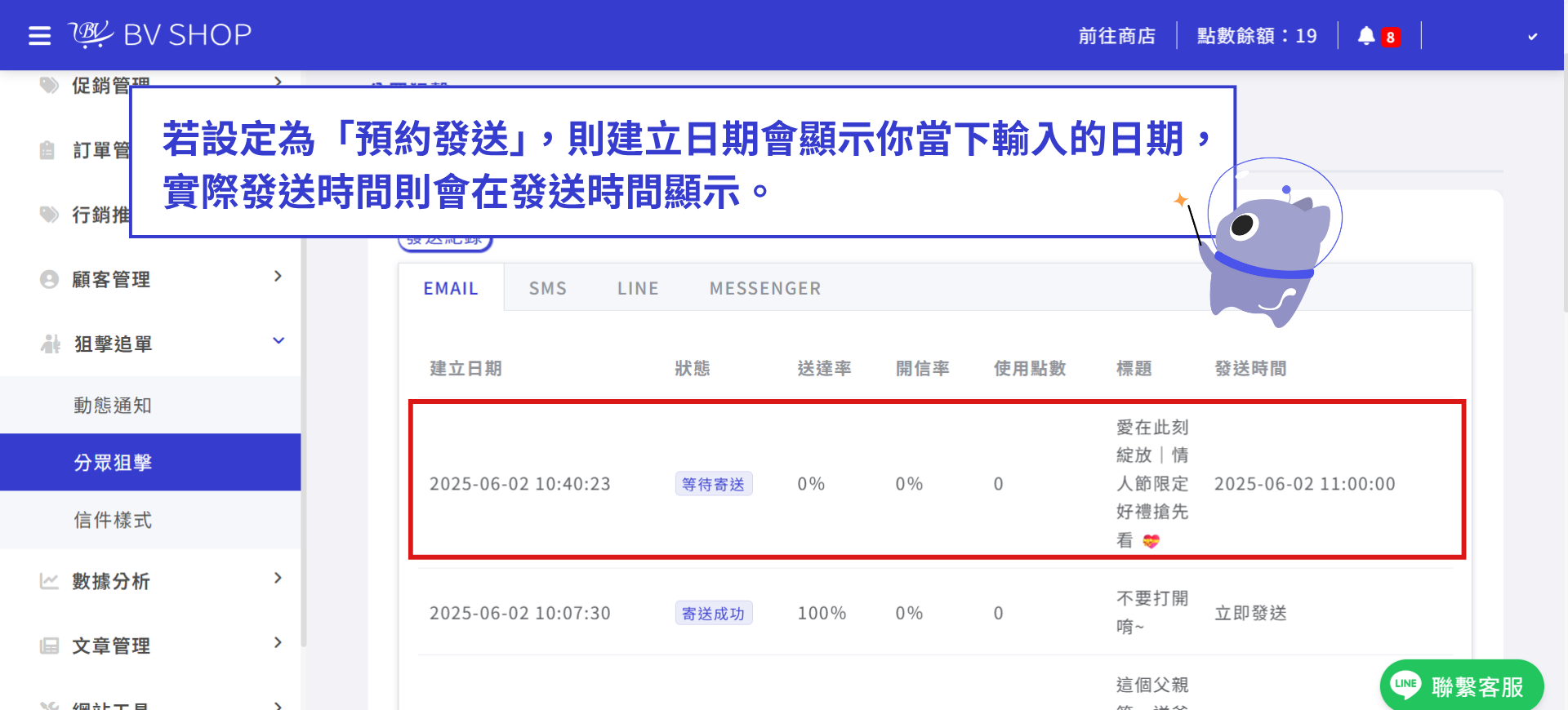
Task: Click the LINE icon in 聯繫客服 button
Action: [1405, 685]
